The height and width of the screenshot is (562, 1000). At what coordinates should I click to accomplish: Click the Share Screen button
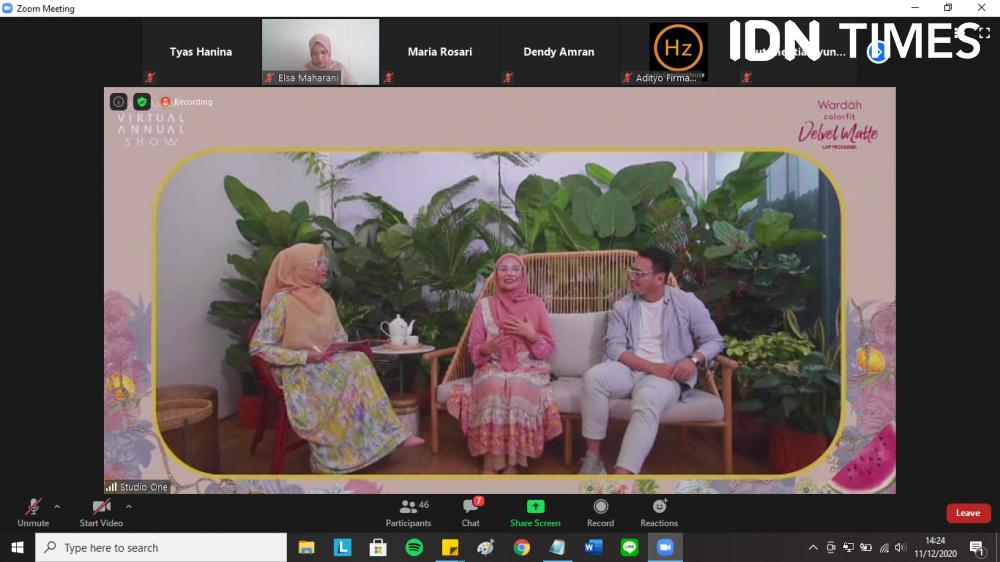(x=535, y=513)
